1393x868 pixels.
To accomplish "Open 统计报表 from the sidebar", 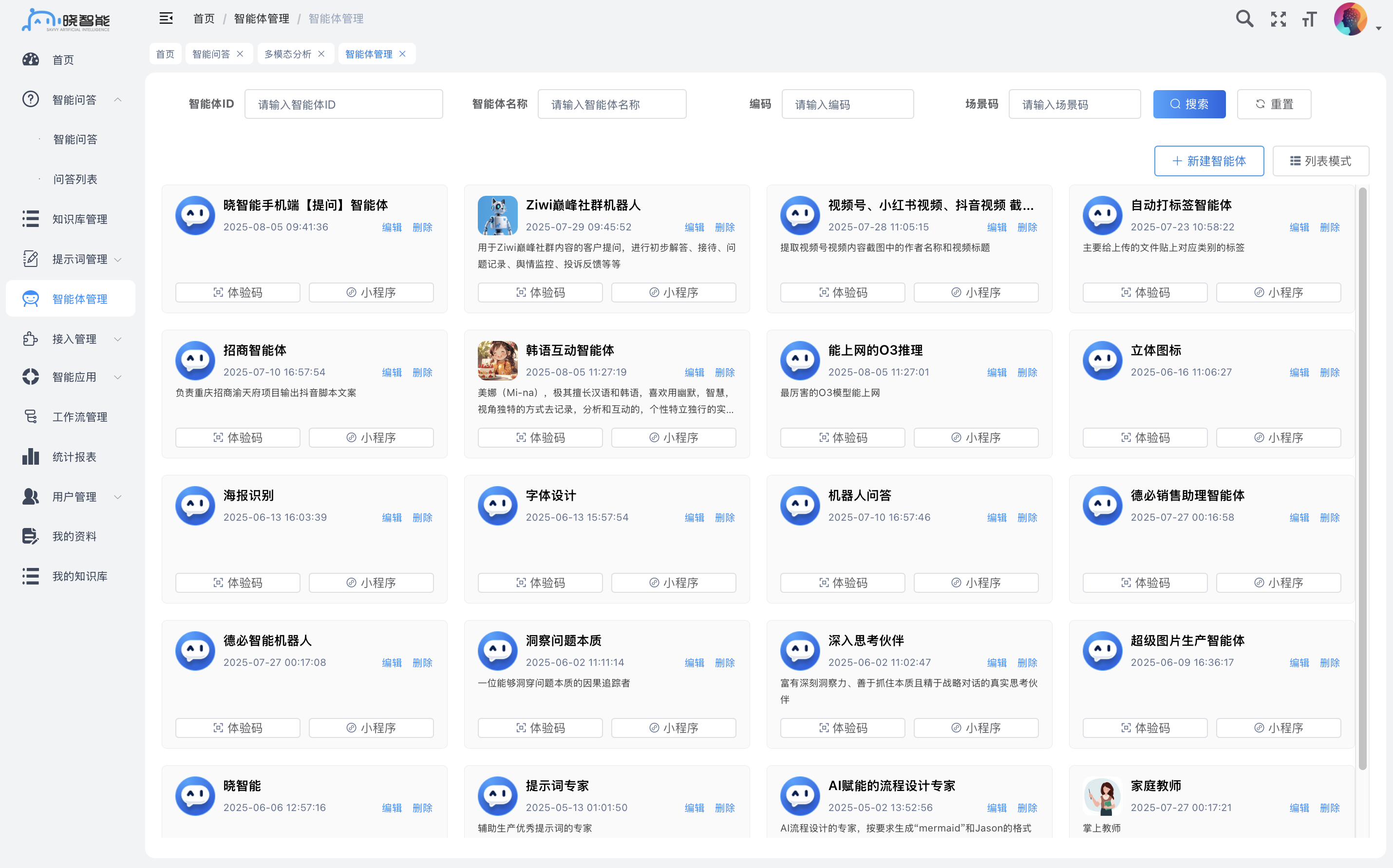I will pos(74,457).
